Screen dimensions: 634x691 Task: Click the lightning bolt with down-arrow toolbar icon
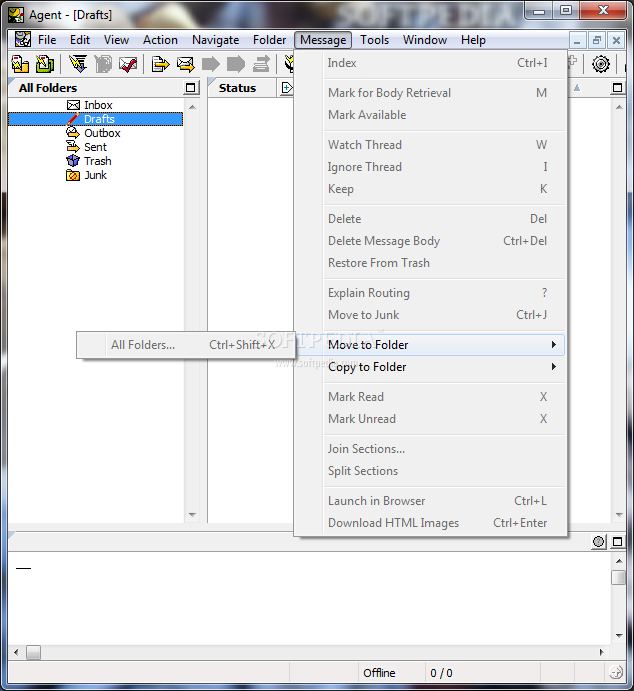coord(78,64)
